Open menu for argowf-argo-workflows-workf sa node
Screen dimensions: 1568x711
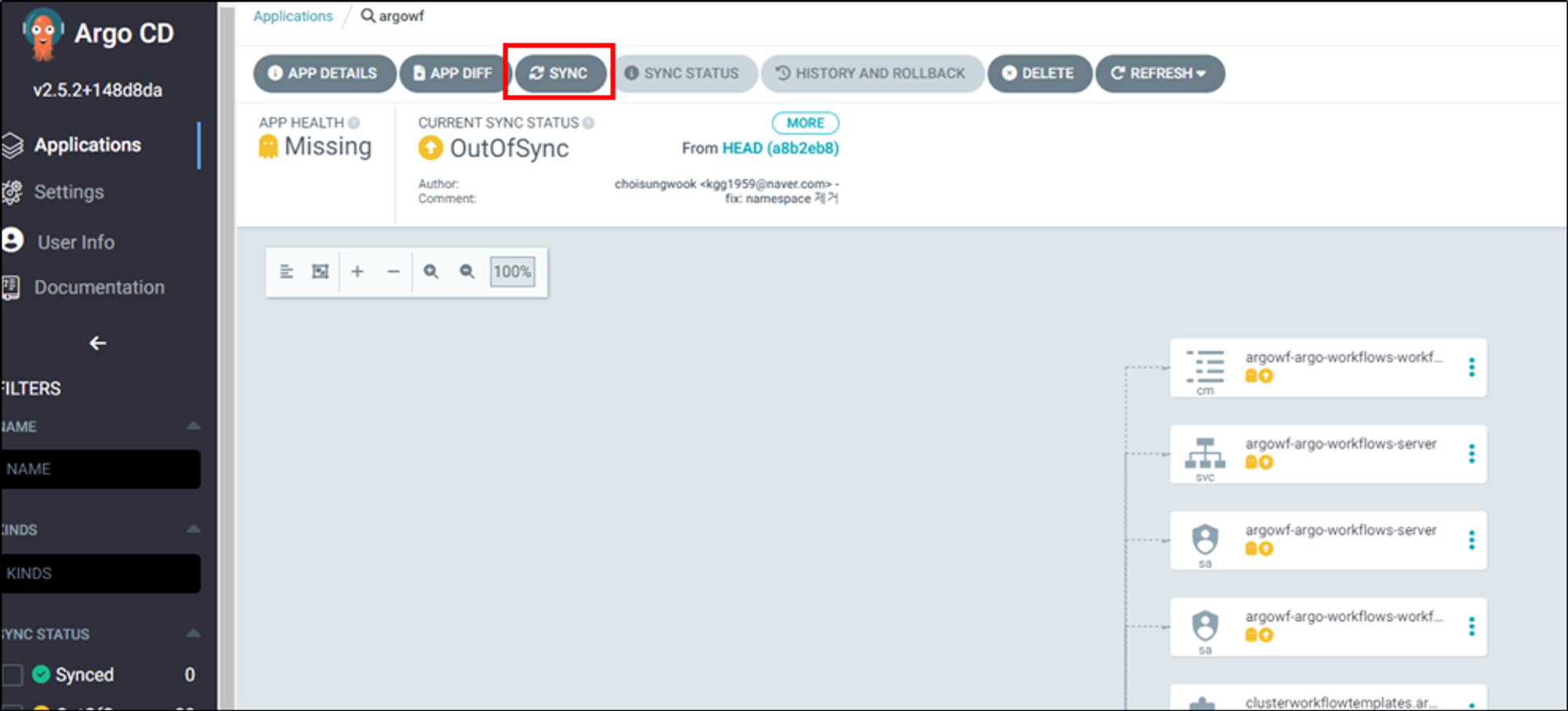1472,626
